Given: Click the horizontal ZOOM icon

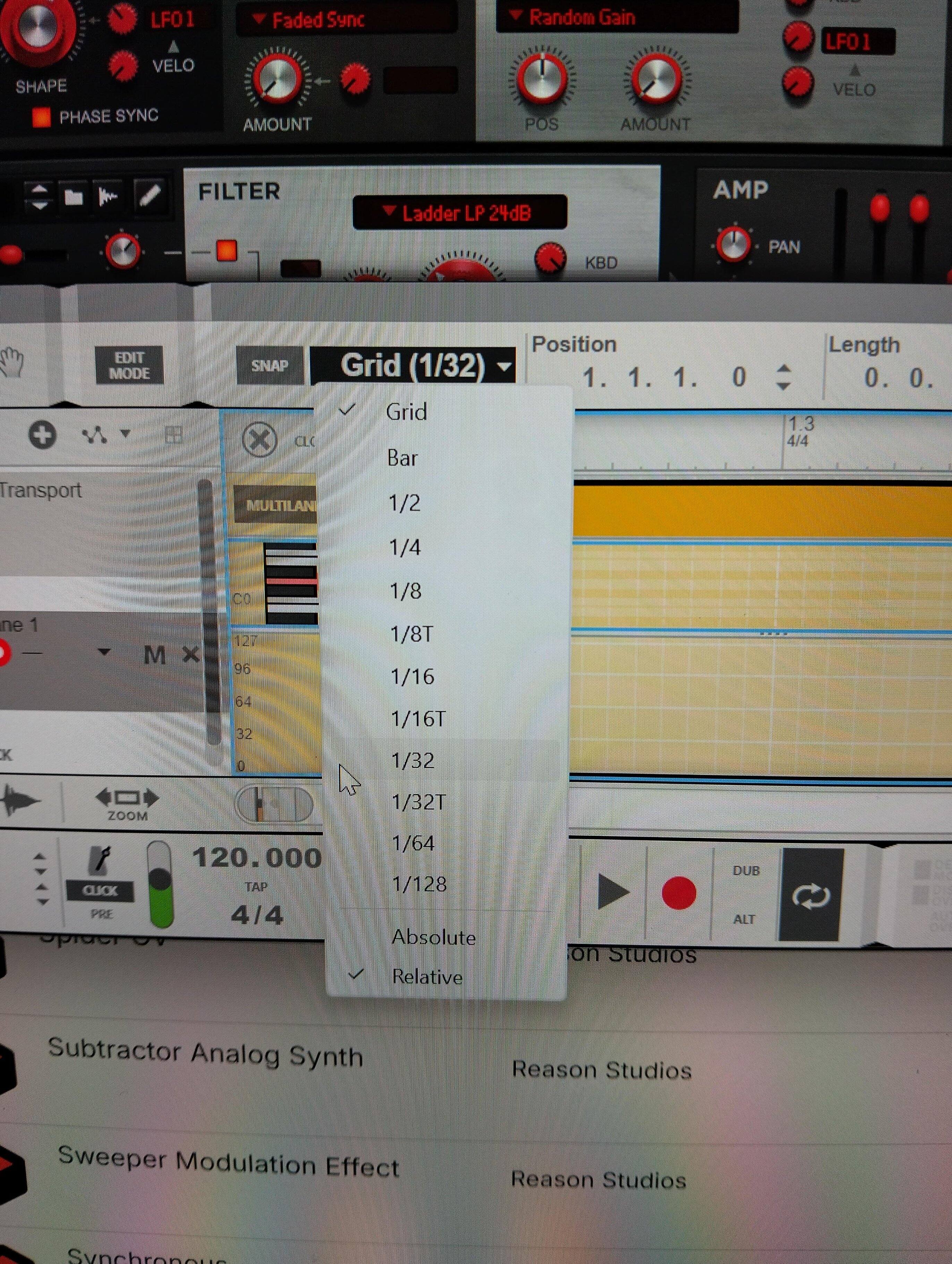Looking at the screenshot, I should tap(127, 798).
